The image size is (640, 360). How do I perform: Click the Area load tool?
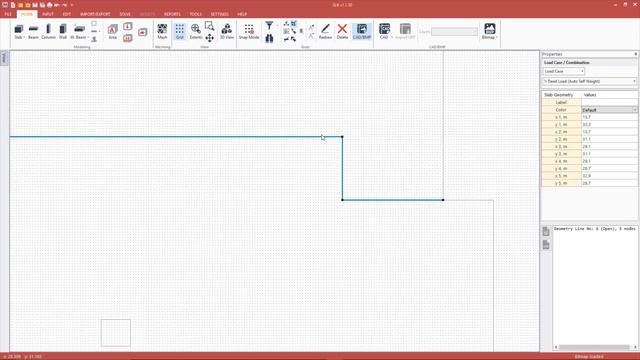113,31
